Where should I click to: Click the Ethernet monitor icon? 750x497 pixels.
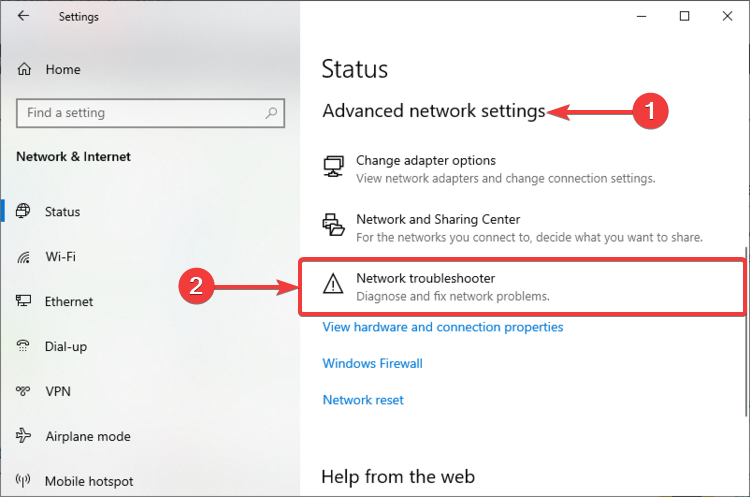(x=24, y=302)
